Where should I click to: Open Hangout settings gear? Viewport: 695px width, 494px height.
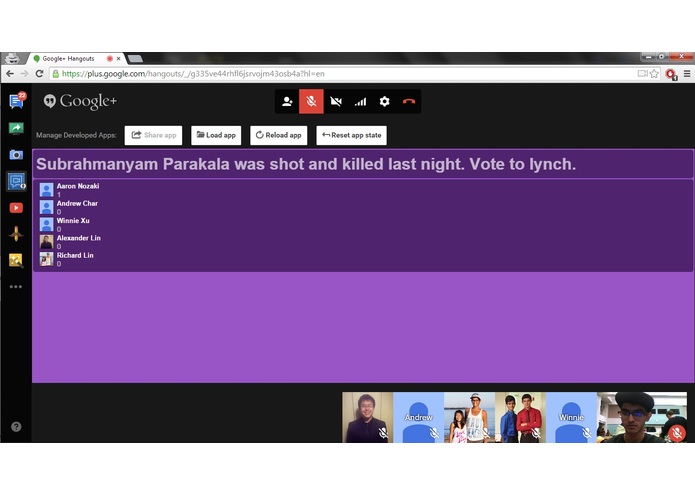pos(384,101)
